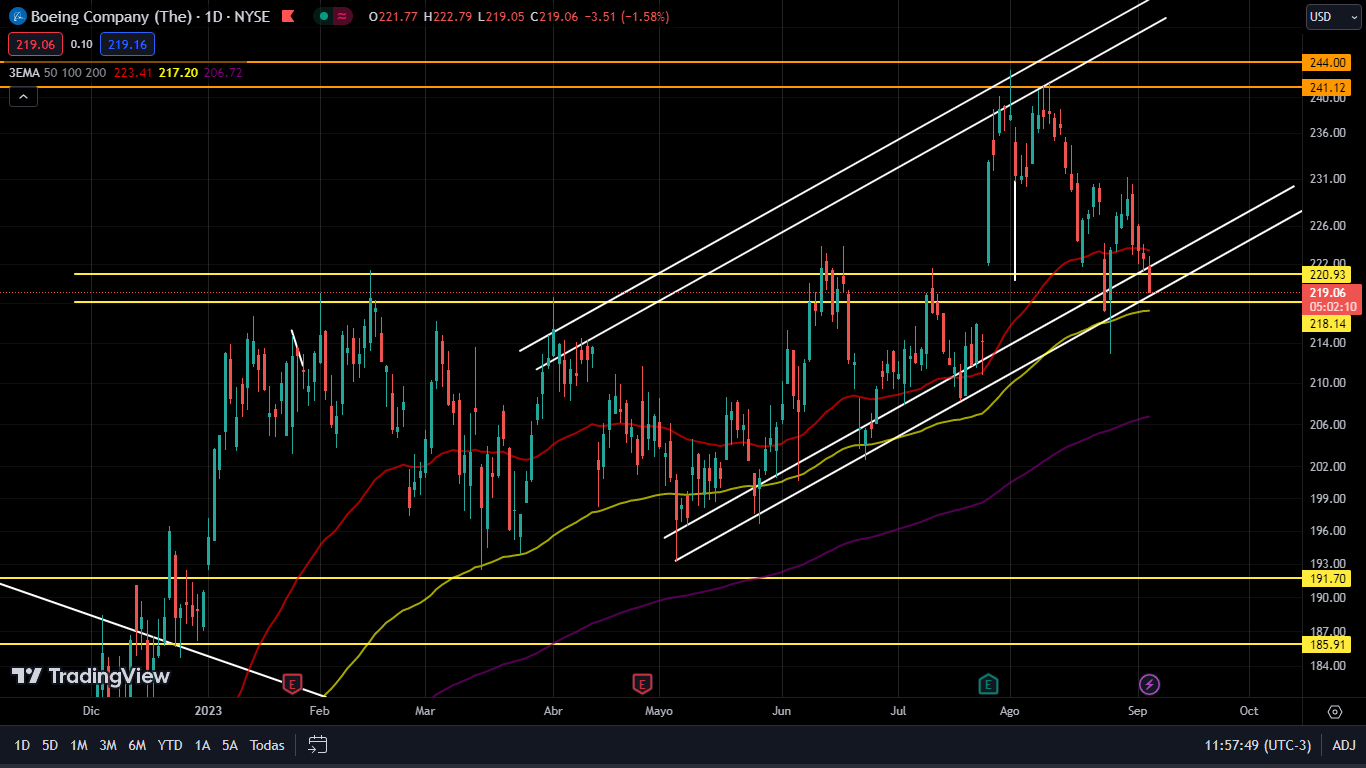Image resolution: width=1366 pixels, height=768 pixels.
Task: Click the red 219.06 sell price button
Action: (x=35, y=44)
